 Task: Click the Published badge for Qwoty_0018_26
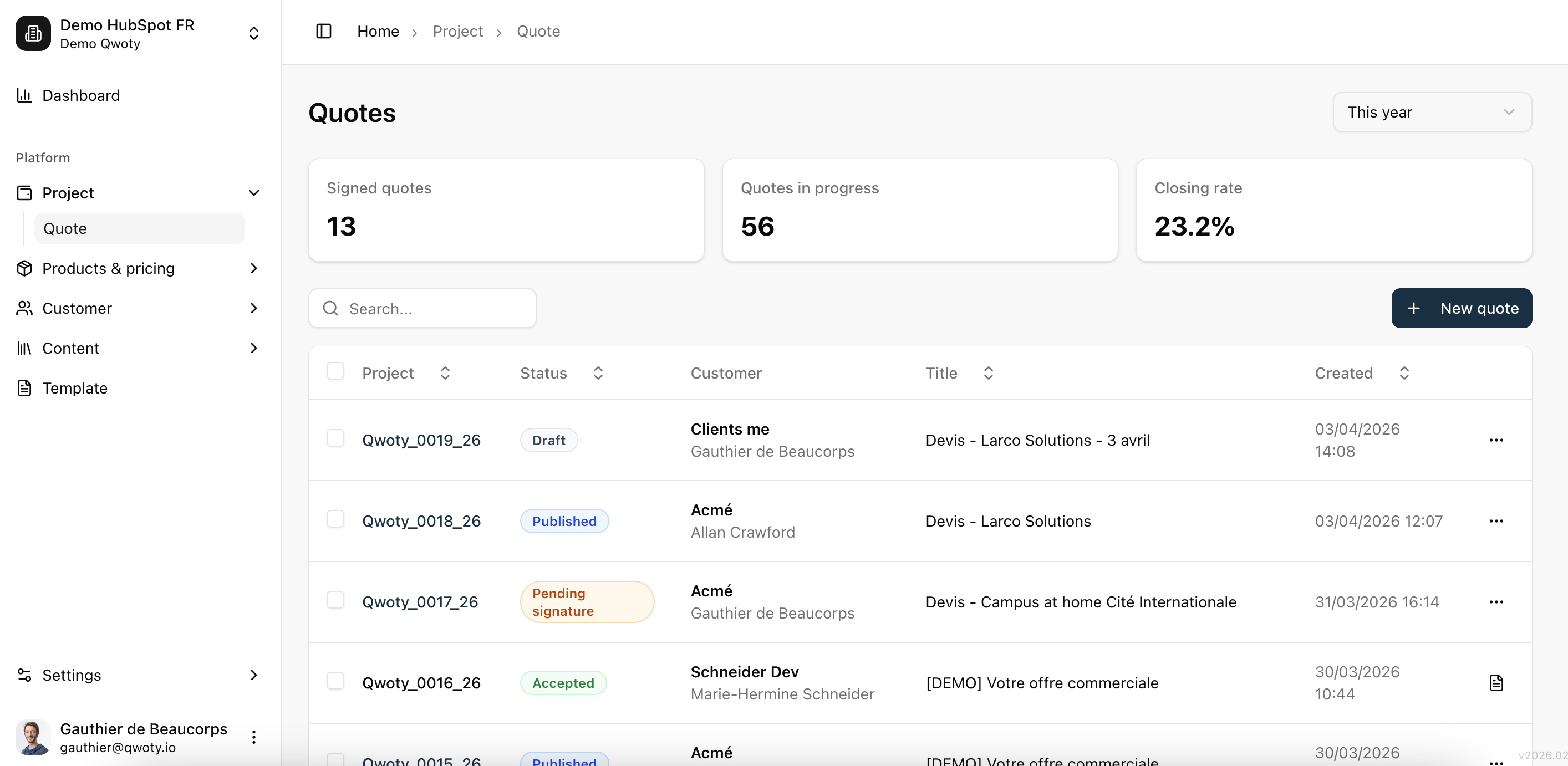coord(564,521)
